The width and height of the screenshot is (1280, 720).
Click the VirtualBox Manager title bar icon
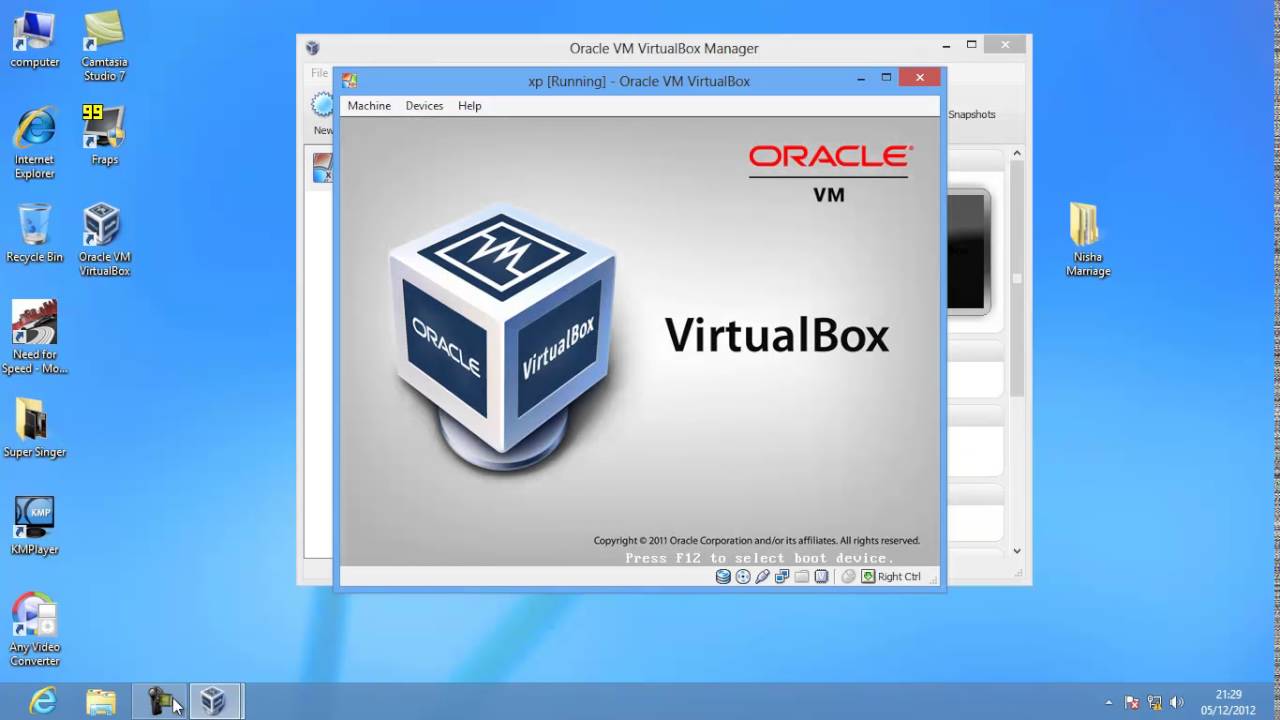coord(312,48)
